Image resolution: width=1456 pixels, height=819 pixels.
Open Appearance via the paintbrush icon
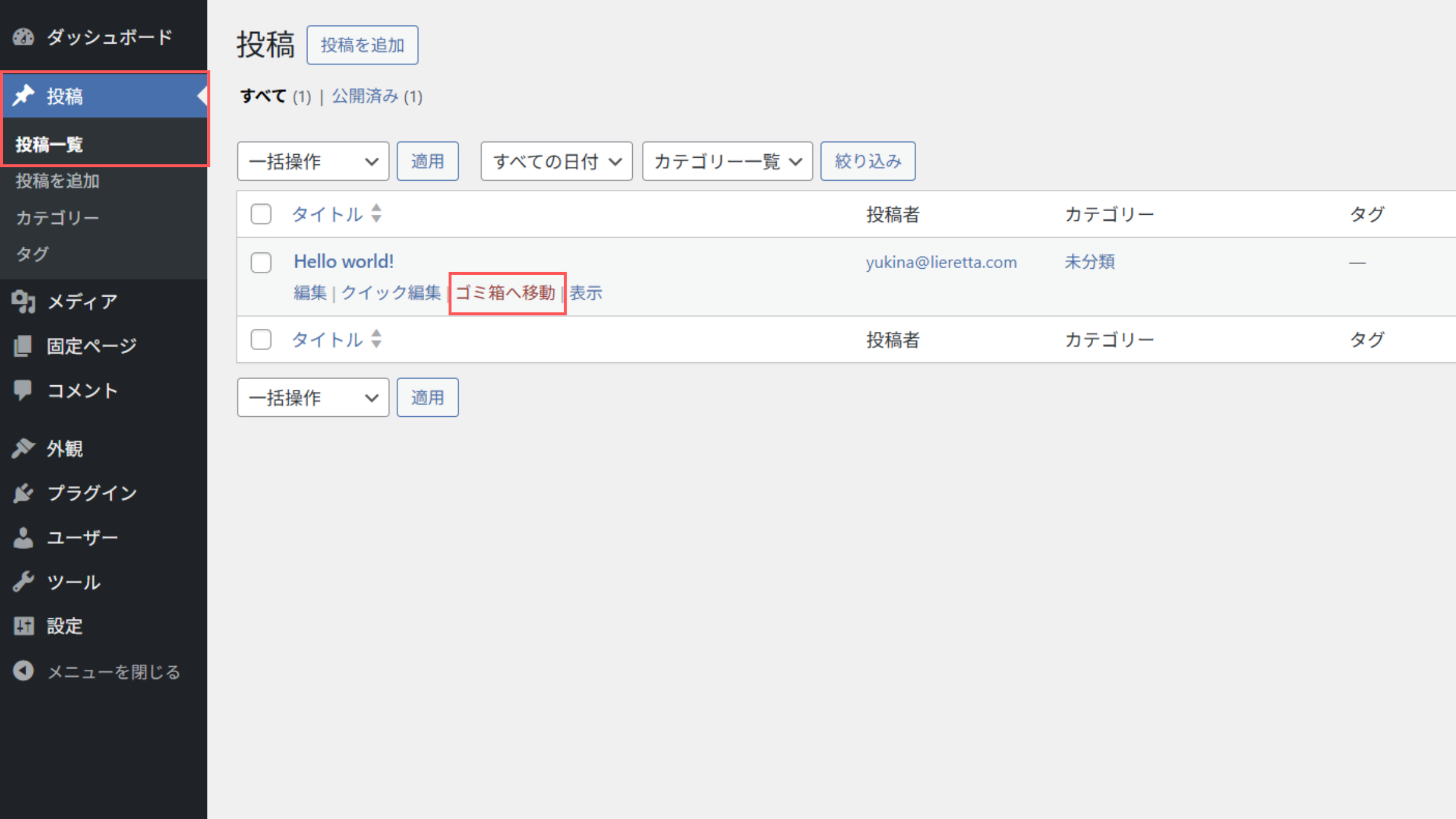23,448
